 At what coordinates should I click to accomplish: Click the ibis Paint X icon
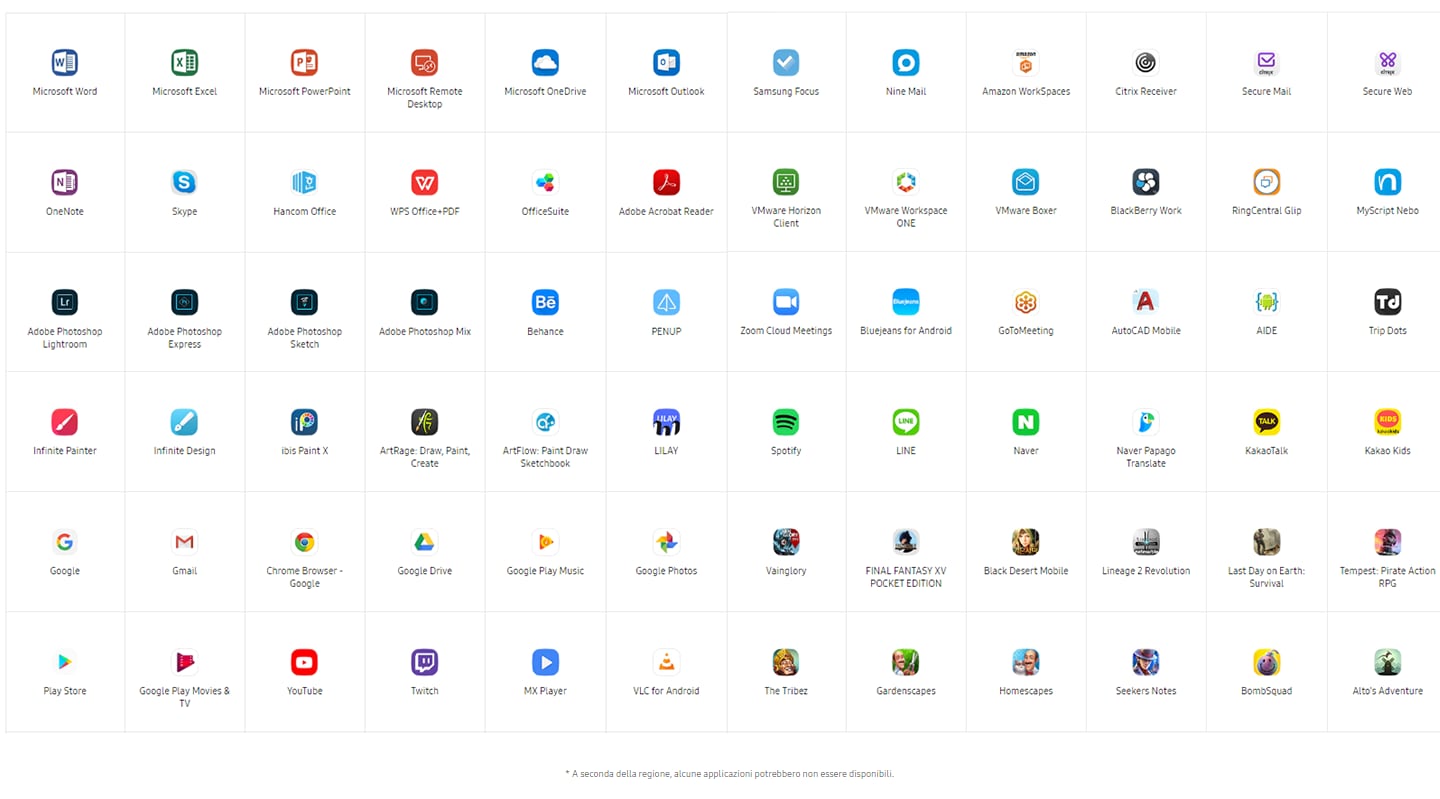click(305, 422)
